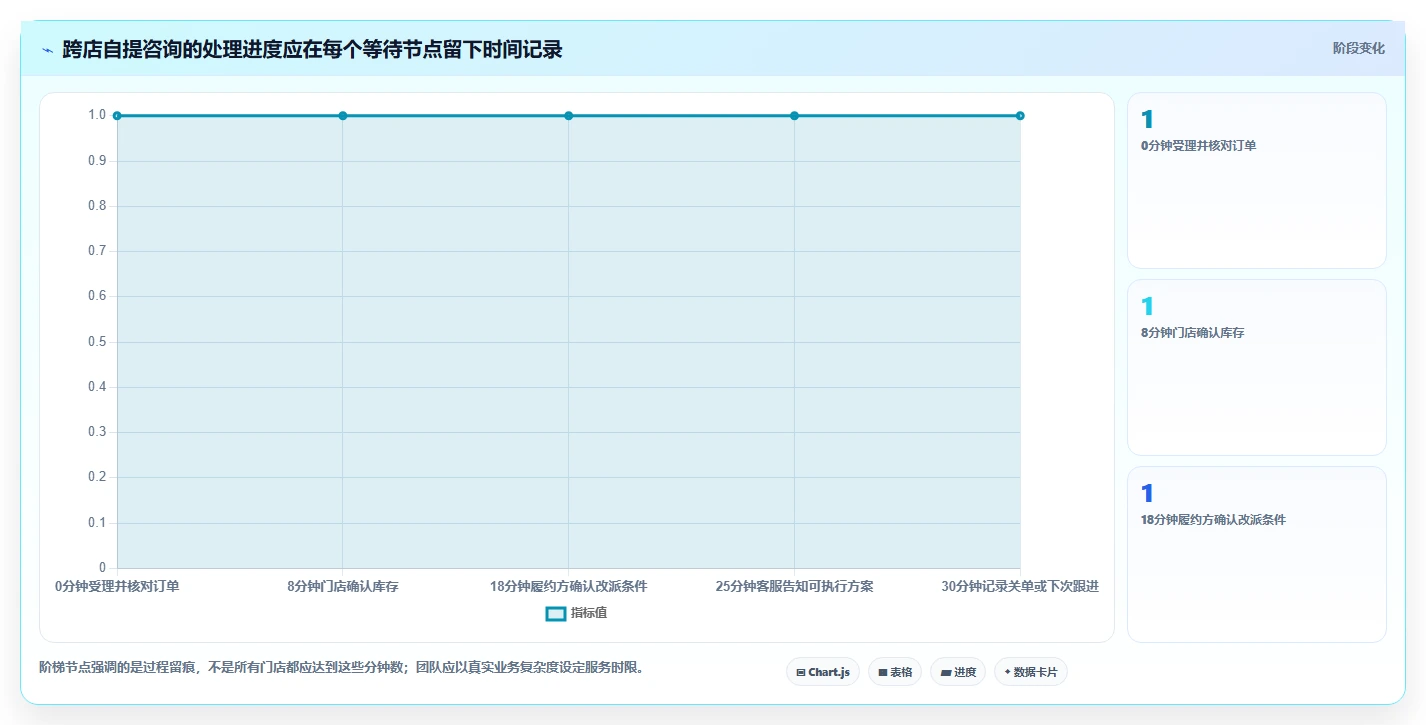This screenshot has width=1426, height=725.
Task: Click the footer note starting with 阶梯节点强调的是过程留痕
Action: 341,667
